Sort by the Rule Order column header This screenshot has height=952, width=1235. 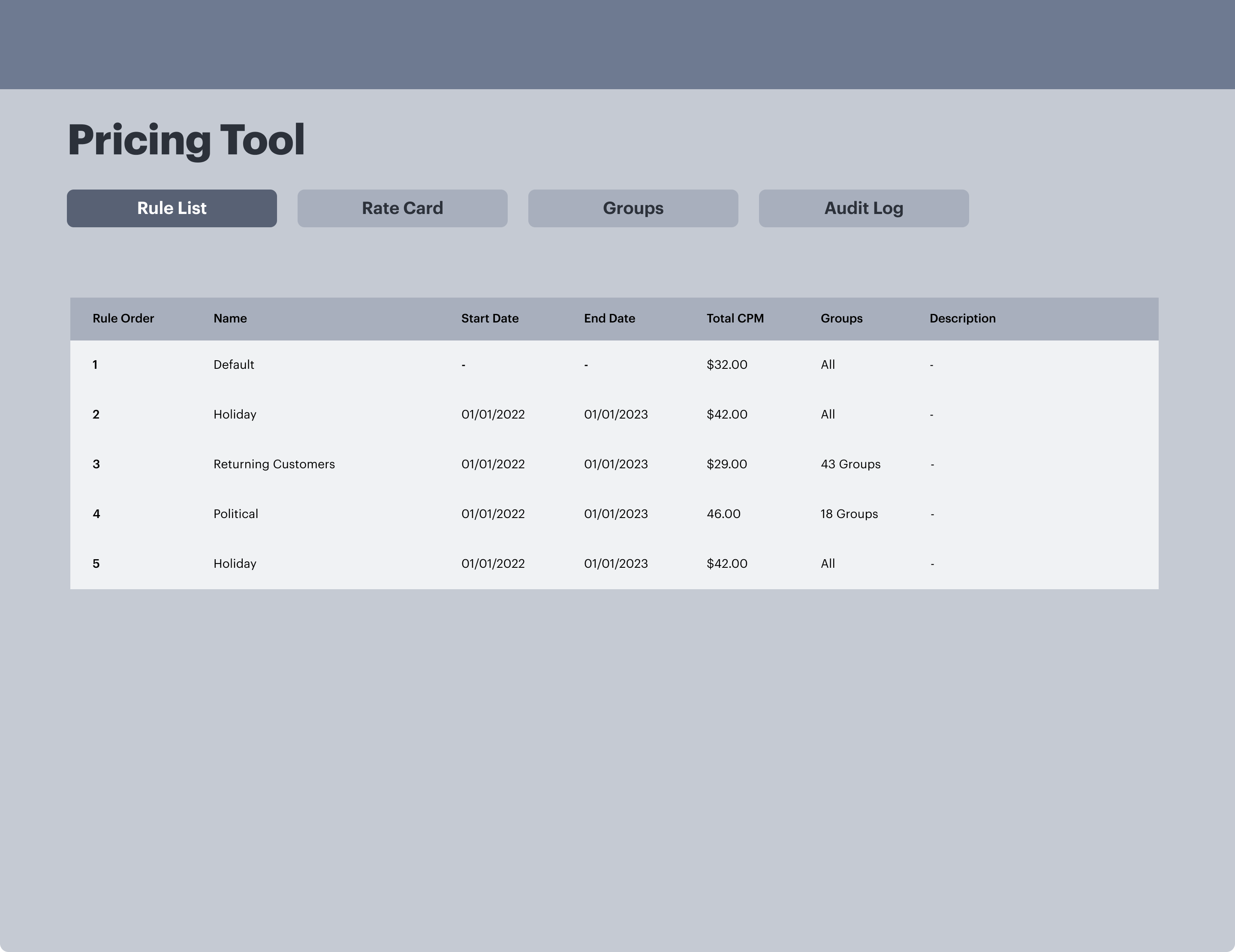[123, 318]
